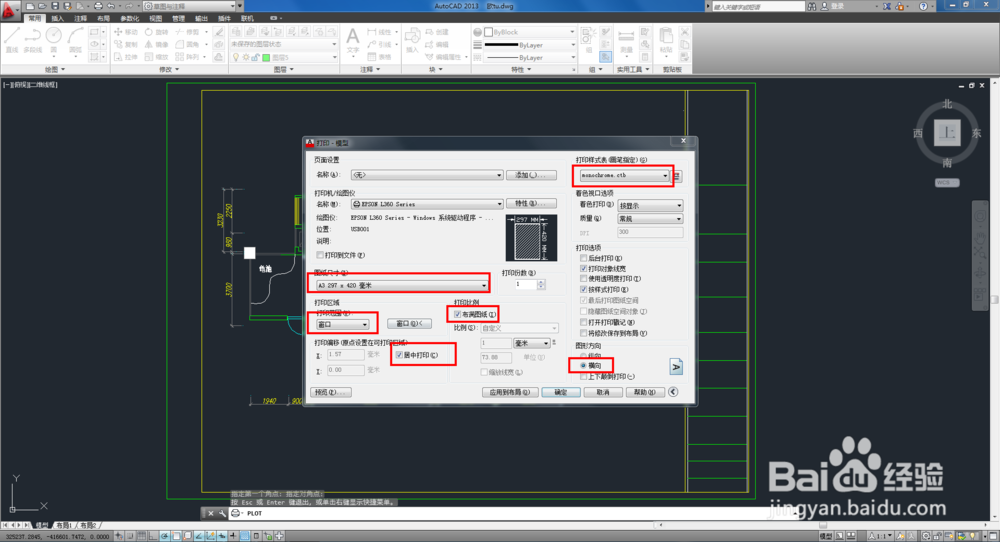The image size is (1000, 542).
Task: Select the 横向 (landscape) radio button
Action: tap(584, 366)
